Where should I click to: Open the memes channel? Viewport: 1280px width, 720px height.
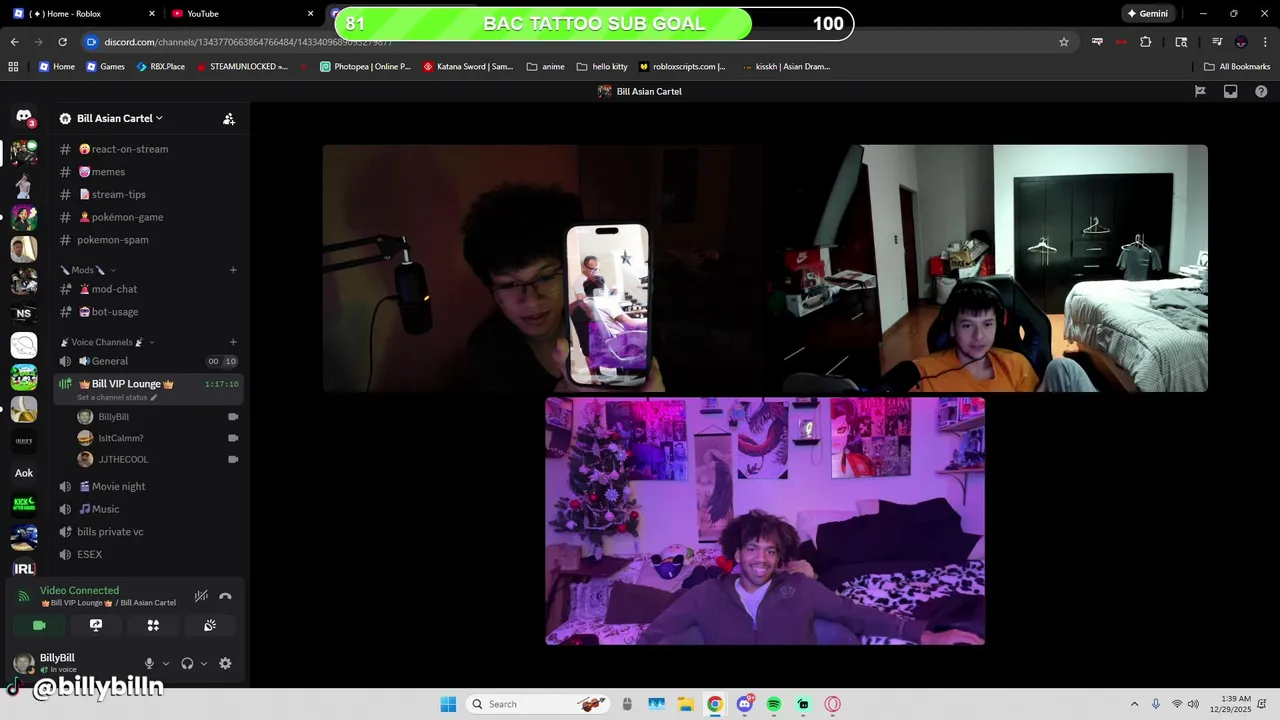pyautogui.click(x=148, y=172)
